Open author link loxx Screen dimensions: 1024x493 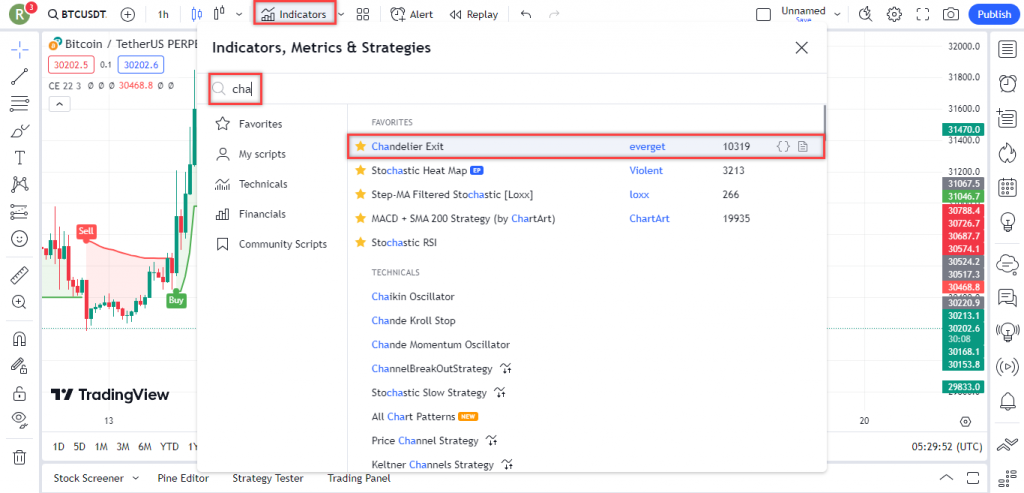639,195
